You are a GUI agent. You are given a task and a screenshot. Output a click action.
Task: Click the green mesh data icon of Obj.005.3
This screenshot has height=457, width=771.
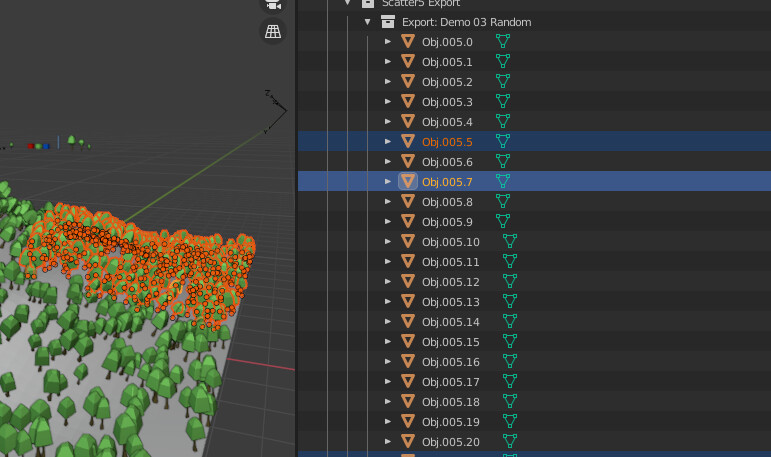503,101
